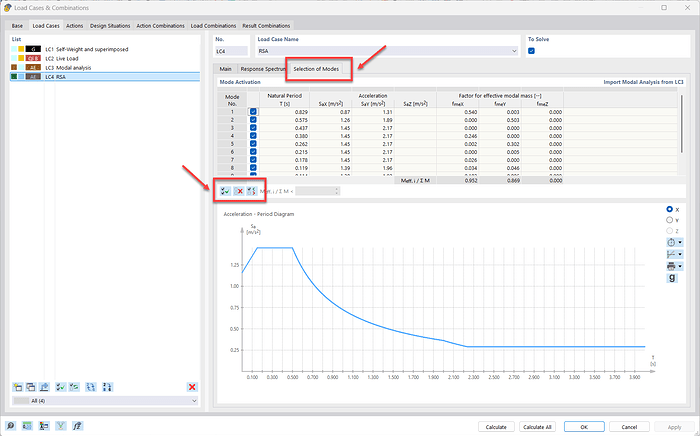Open the Load Case Name dropdown

click(x=515, y=51)
